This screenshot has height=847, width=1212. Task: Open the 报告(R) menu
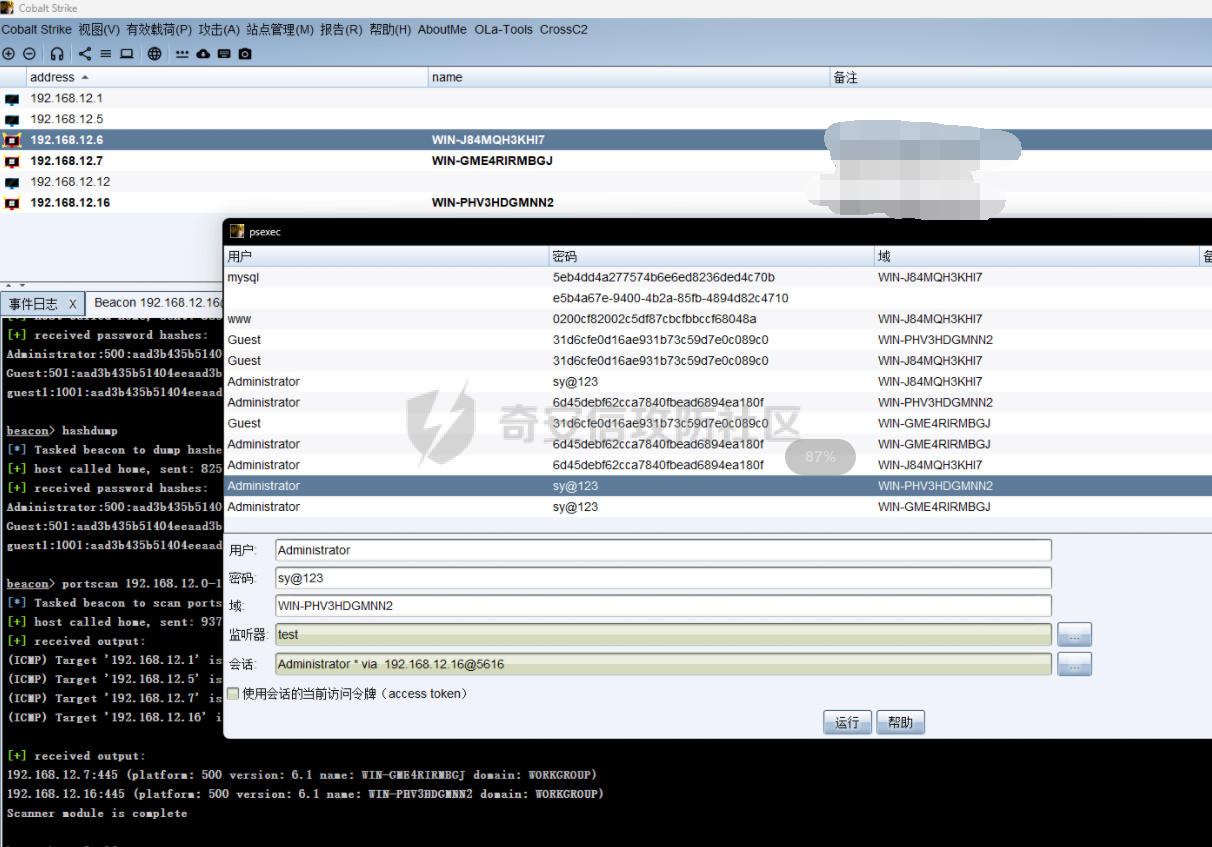(341, 30)
